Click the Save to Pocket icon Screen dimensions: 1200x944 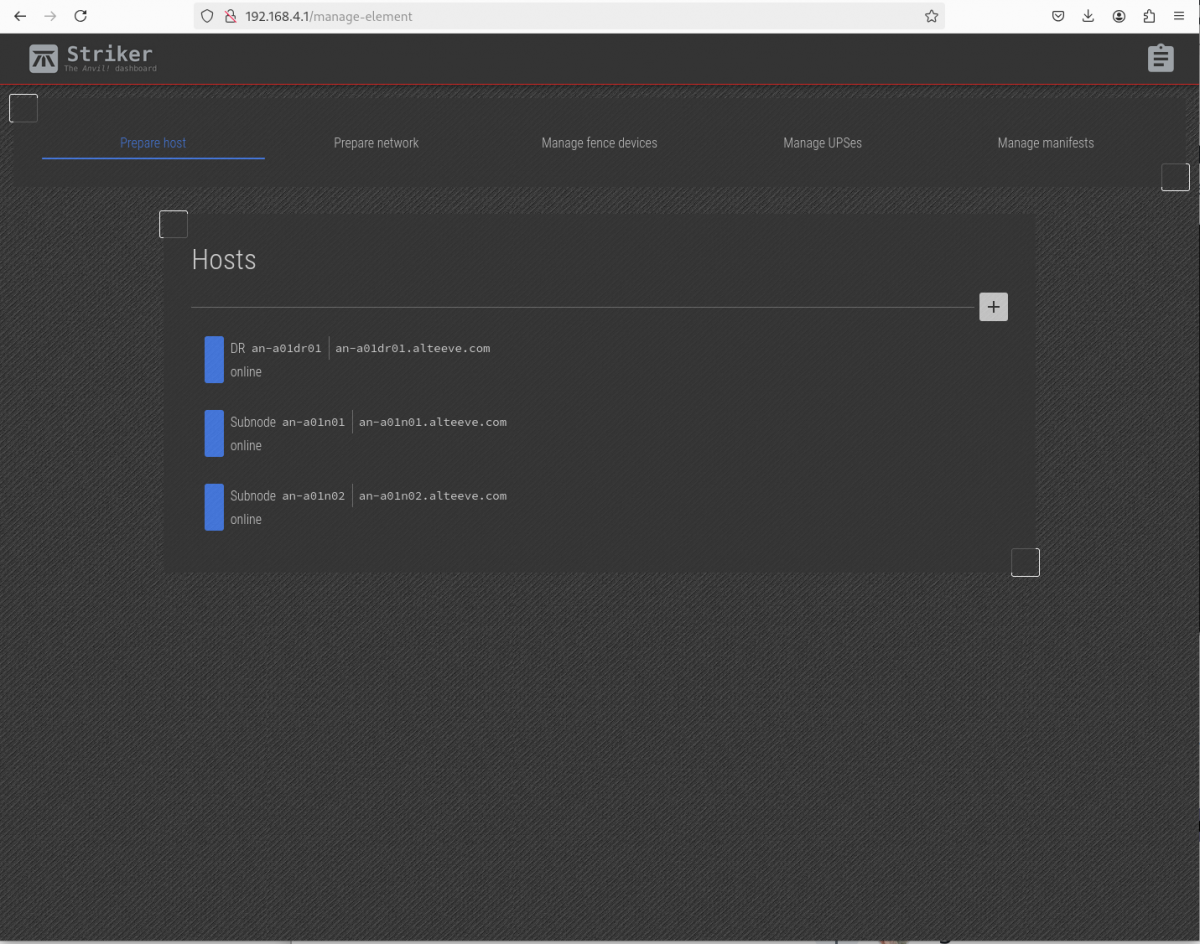click(1058, 16)
